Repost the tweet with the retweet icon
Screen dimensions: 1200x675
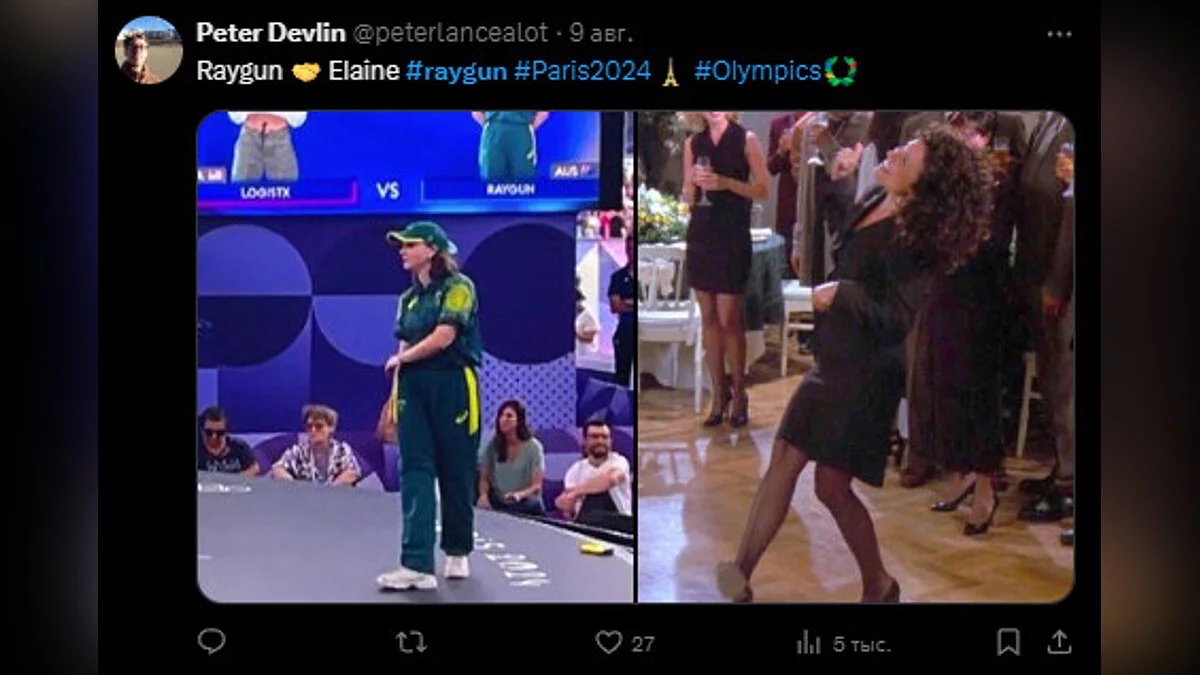click(411, 642)
